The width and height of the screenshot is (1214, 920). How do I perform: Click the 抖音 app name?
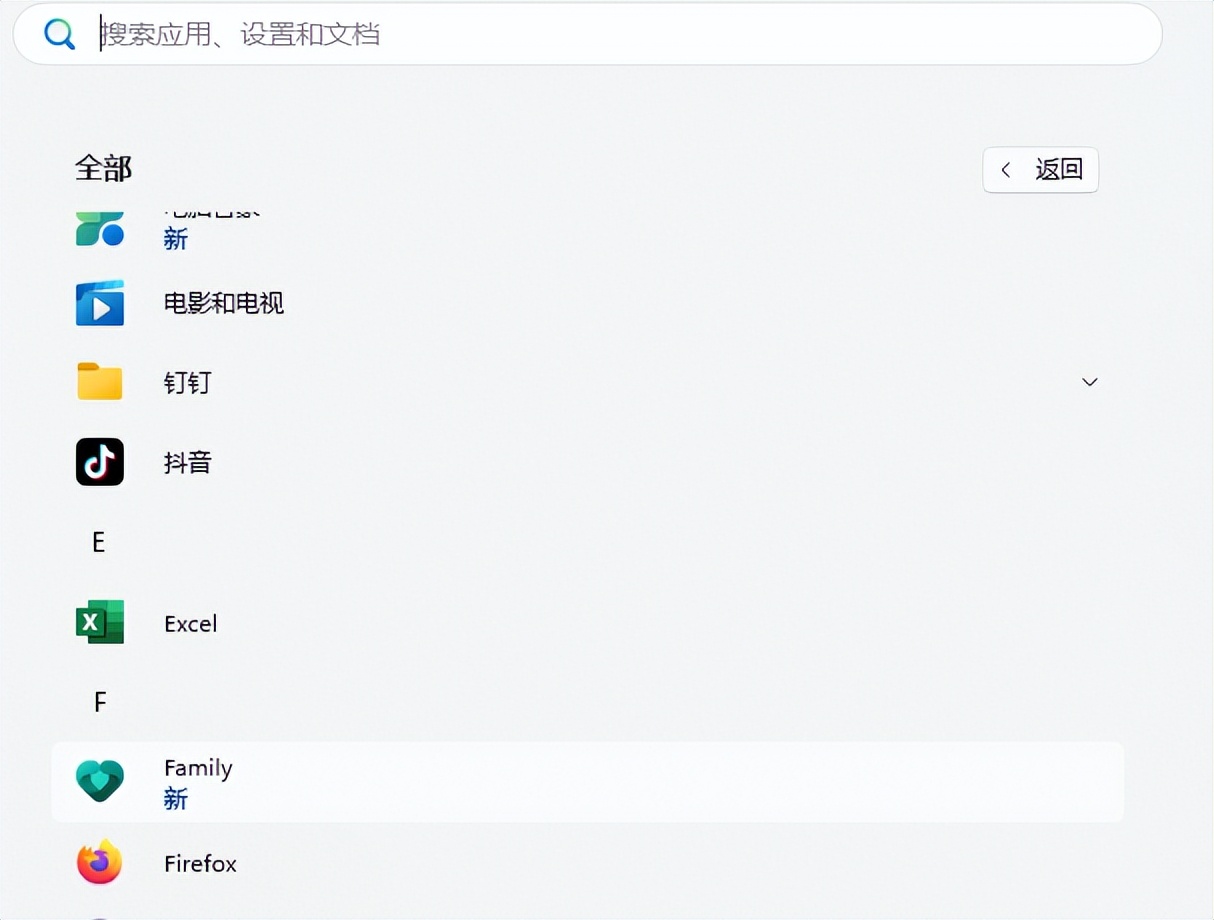pyautogui.click(x=188, y=463)
